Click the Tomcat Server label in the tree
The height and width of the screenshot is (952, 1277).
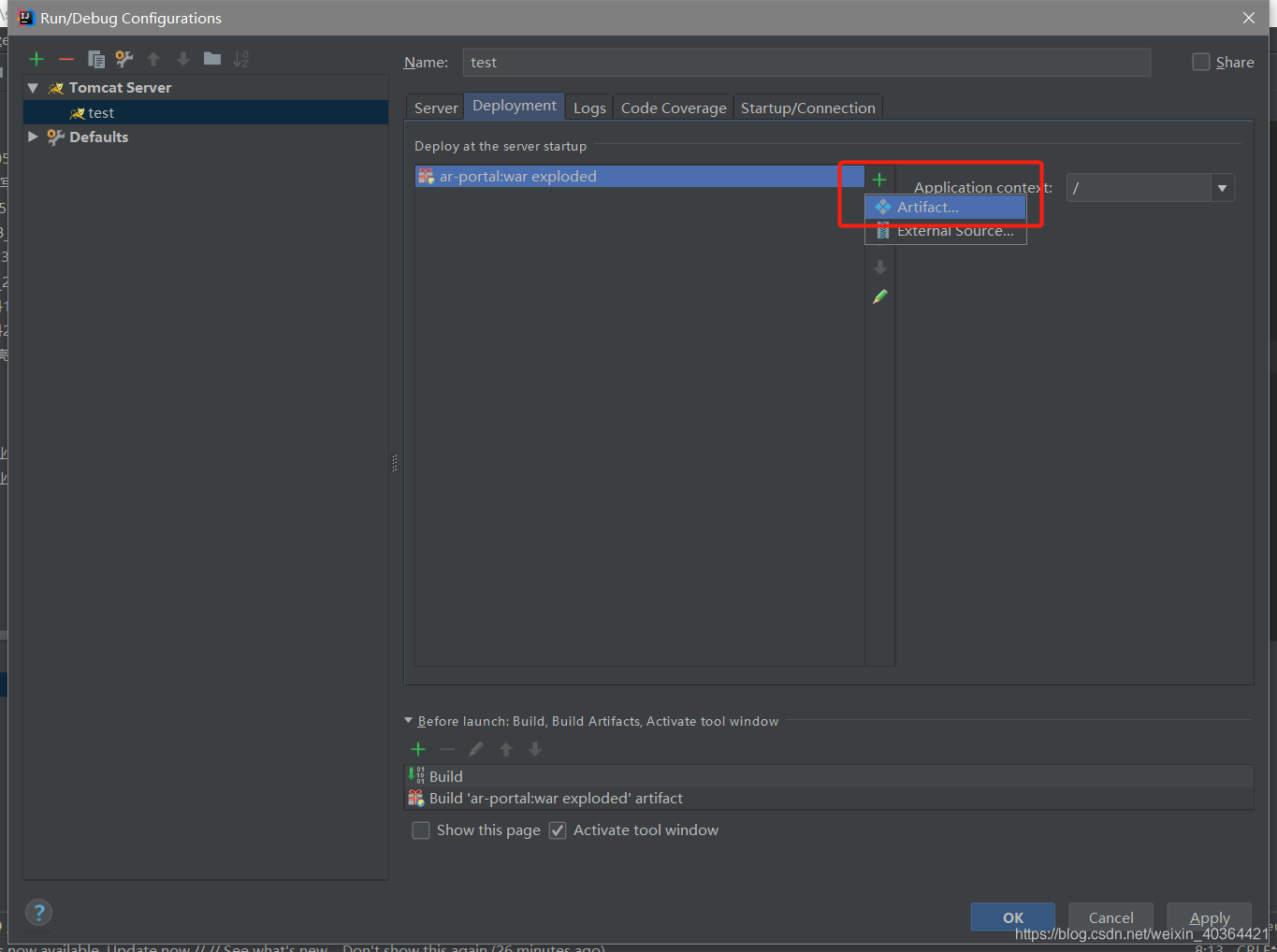pyautogui.click(x=120, y=88)
